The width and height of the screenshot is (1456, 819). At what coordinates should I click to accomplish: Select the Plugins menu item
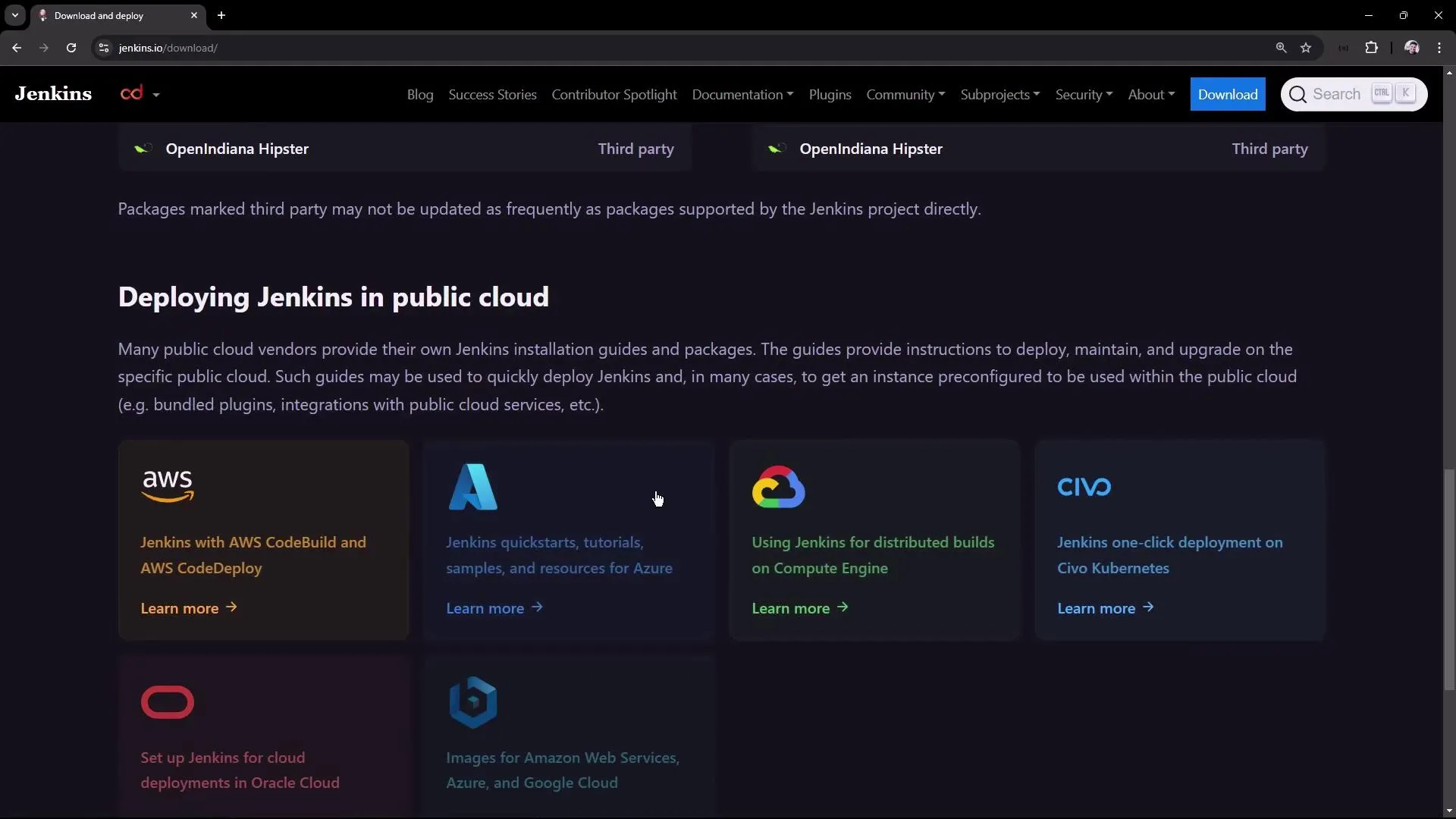830,94
